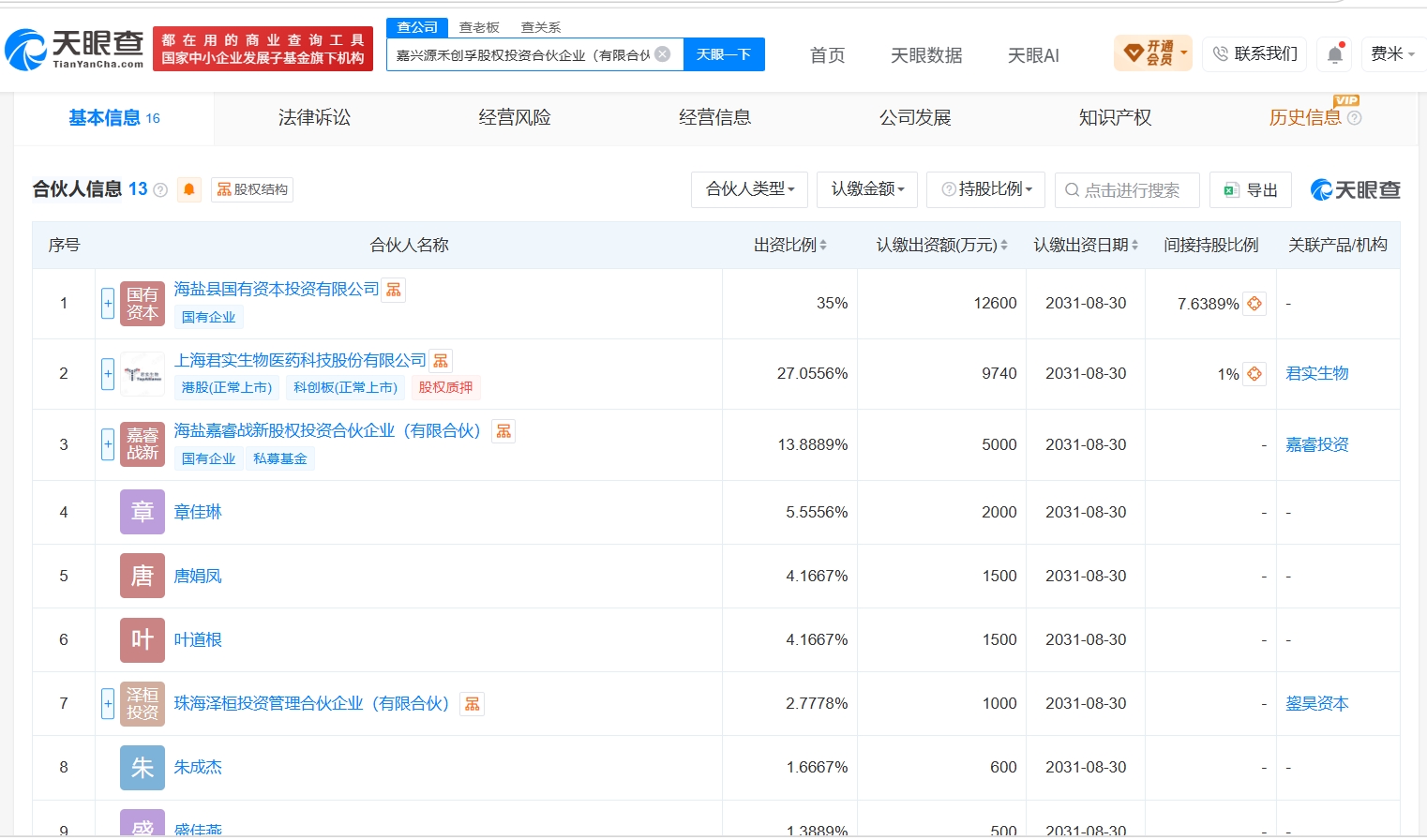The image size is (1427, 840).
Task: Click the 国有资本 avatar in row 1
Action: pos(143,304)
